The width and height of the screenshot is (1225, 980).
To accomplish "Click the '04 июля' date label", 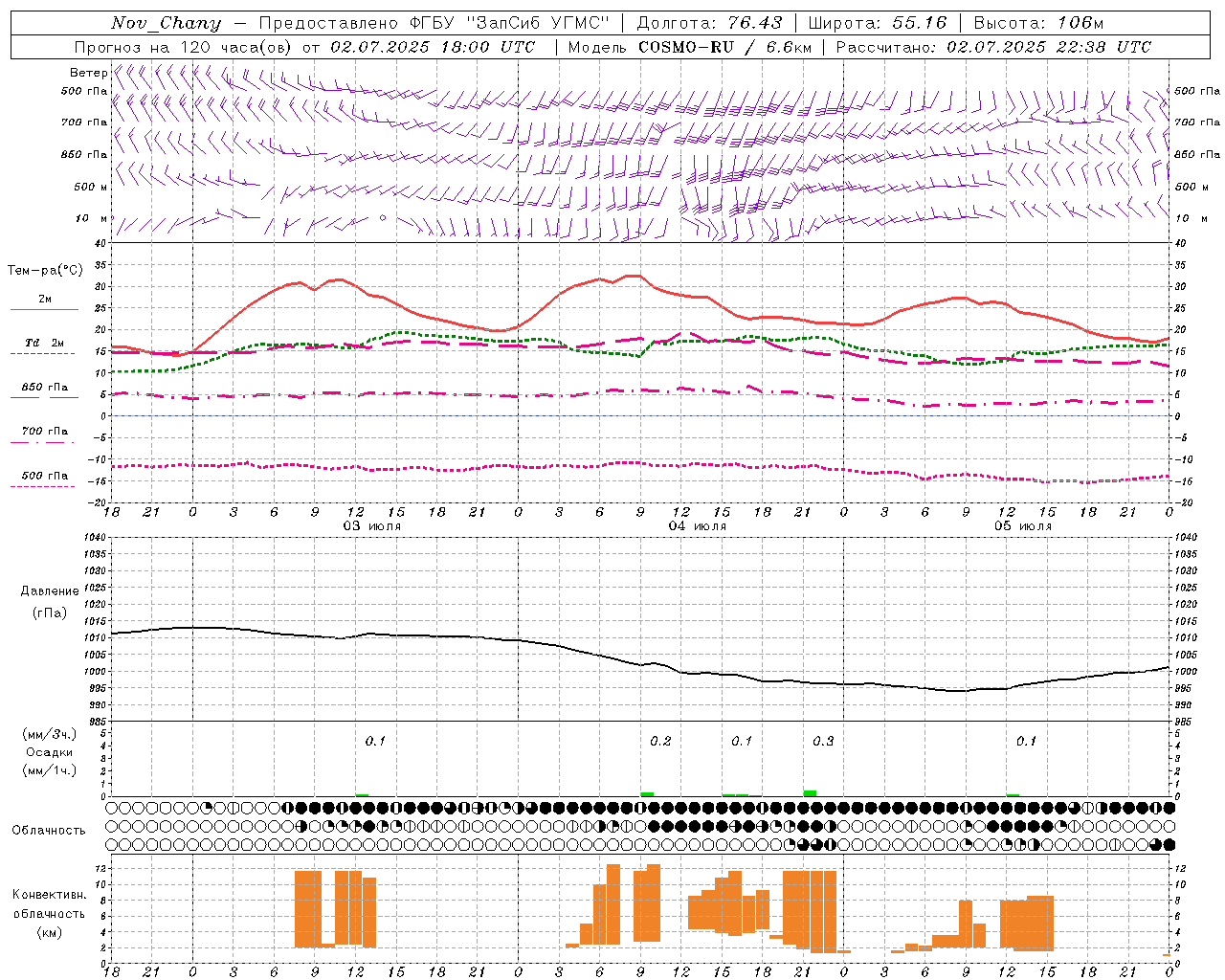I will tap(698, 526).
